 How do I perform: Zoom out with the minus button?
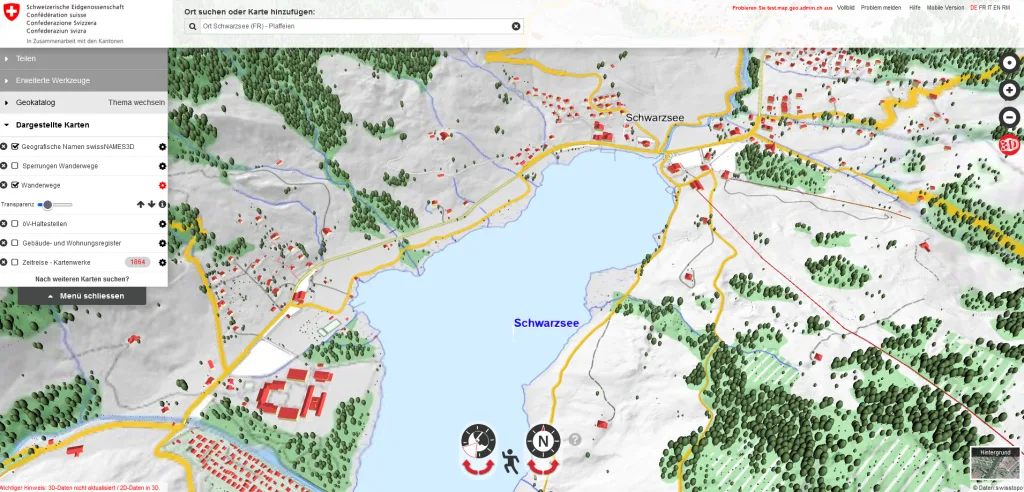tap(1010, 117)
